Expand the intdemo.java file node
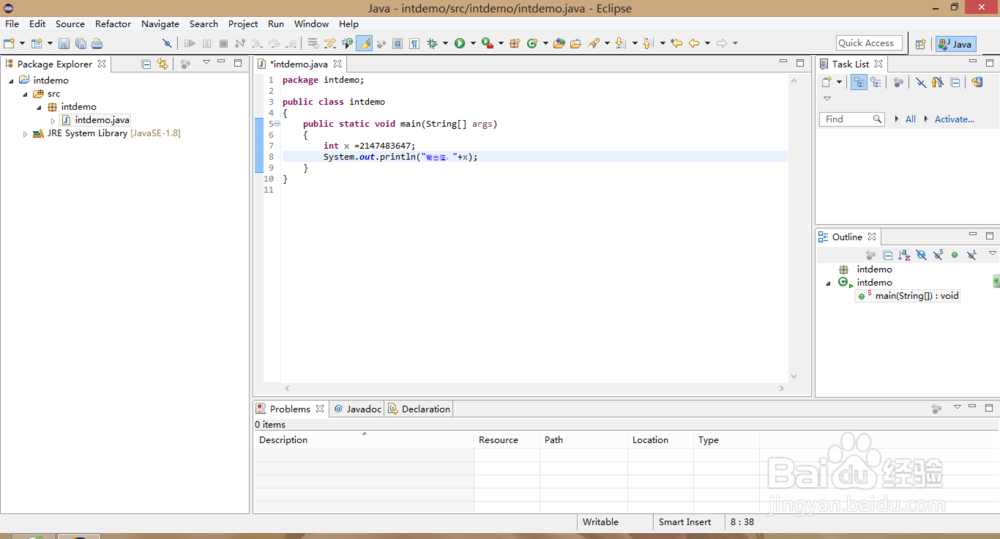This screenshot has height=539, width=1000. [53, 121]
